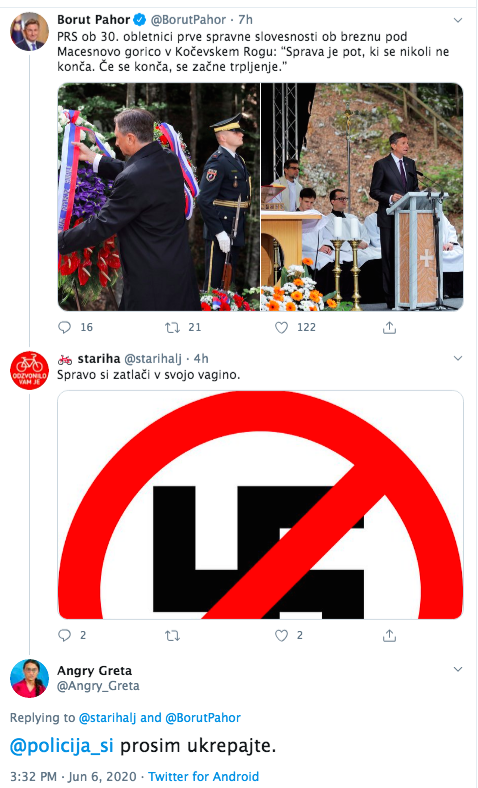Viewport: 478px width, 788px height.
Task: Open the podium speech photo
Action: [x=362, y=197]
